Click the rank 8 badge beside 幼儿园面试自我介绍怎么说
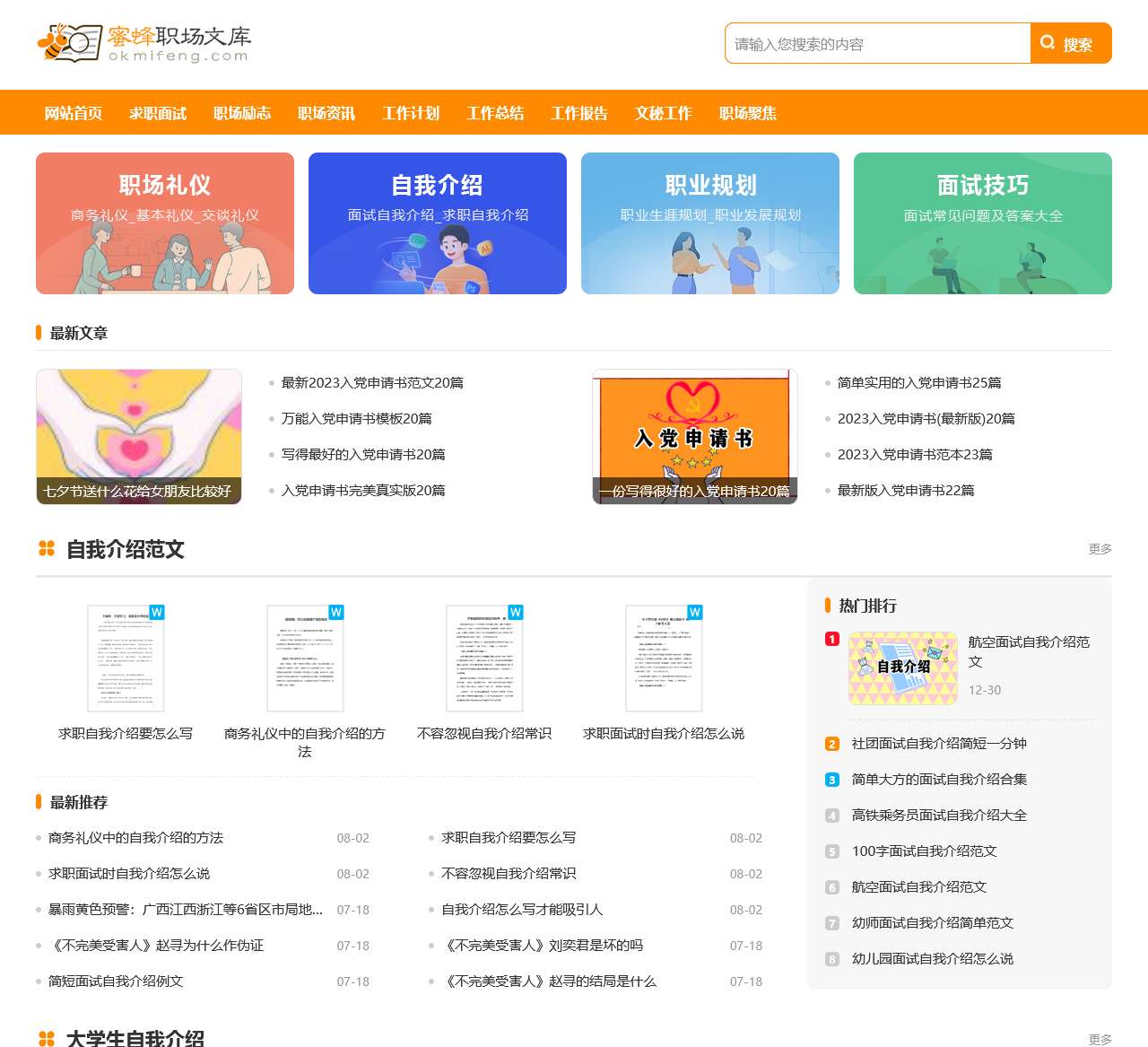Viewport: 1148px width, 1047px height. coord(832,959)
